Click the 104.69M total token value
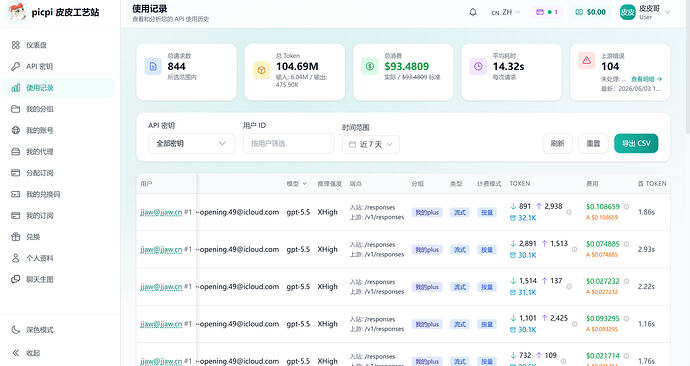This screenshot has width=690, height=366. click(297, 66)
